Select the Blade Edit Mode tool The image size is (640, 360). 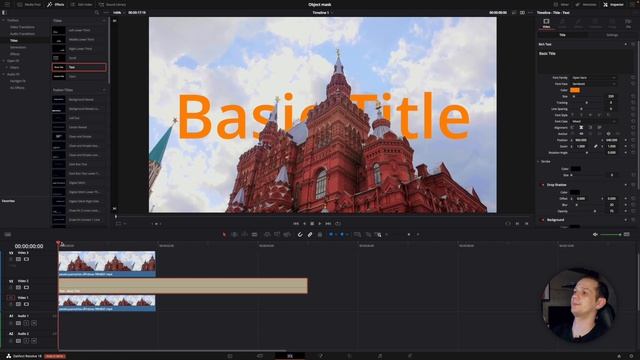pos(255,235)
